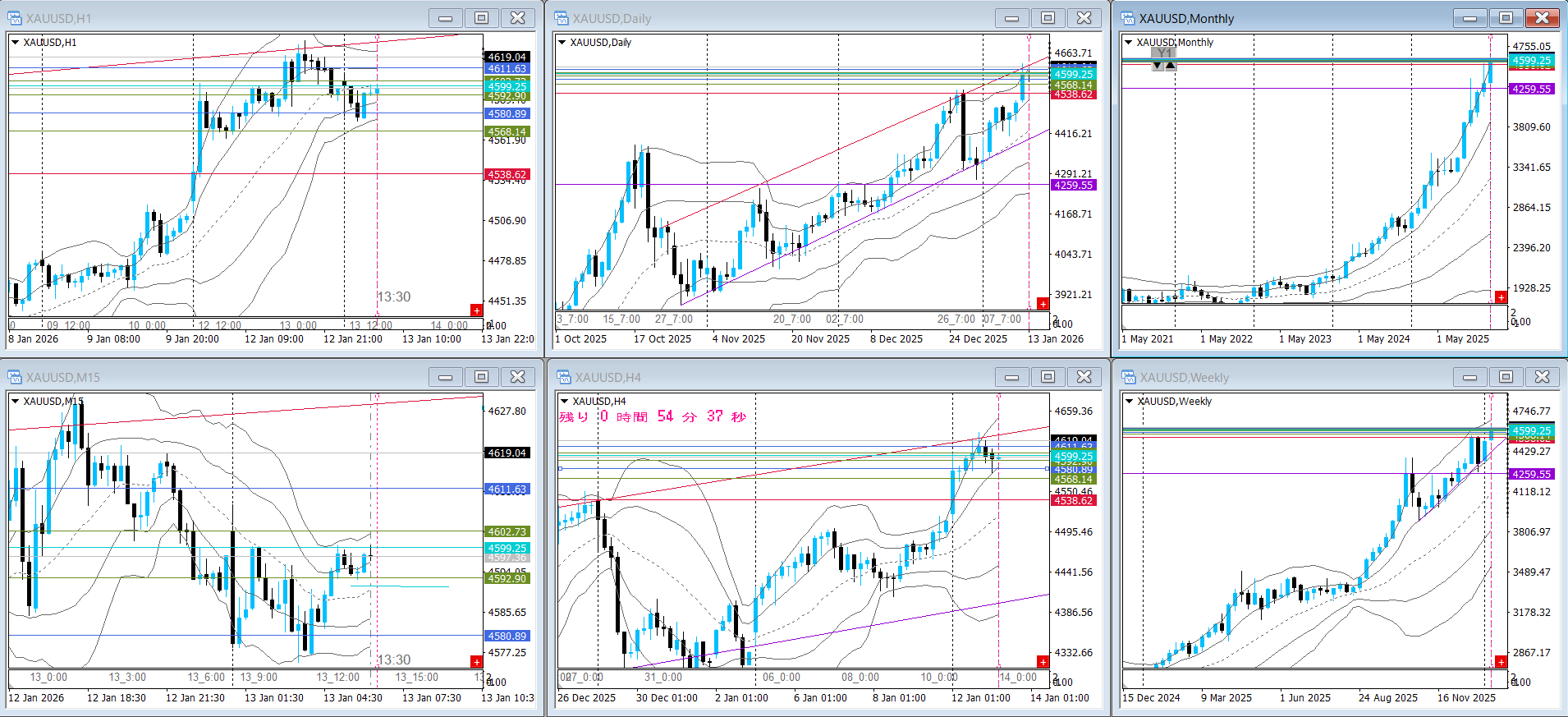Click the red plus icon on H1 chart
This screenshot has height=717, width=1568.
click(x=476, y=310)
